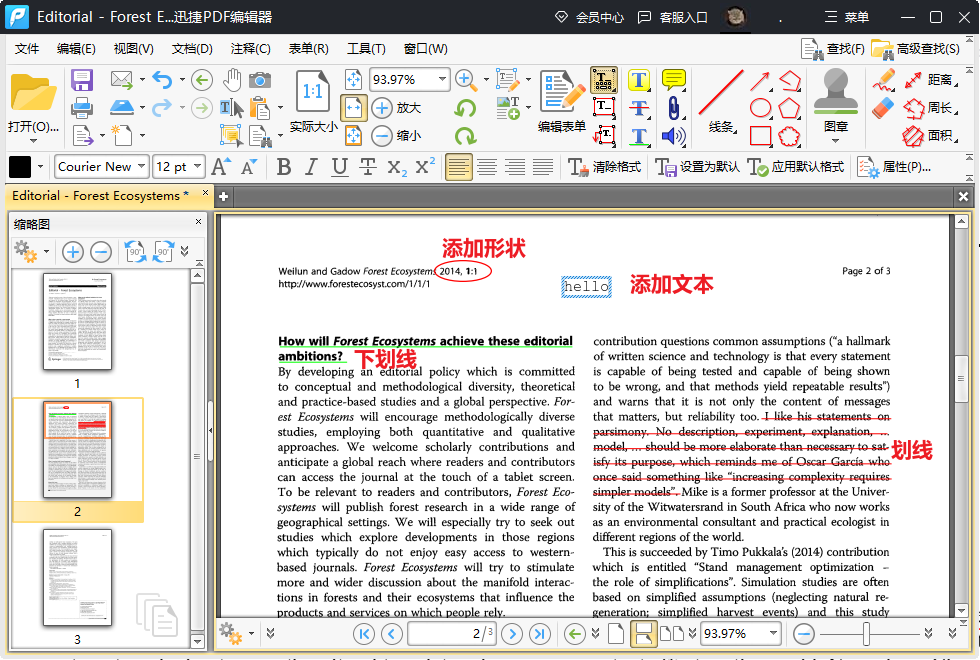Click the 查找(F) Find button
Image resolution: width=980 pixels, height=660 pixels.
click(x=832, y=49)
